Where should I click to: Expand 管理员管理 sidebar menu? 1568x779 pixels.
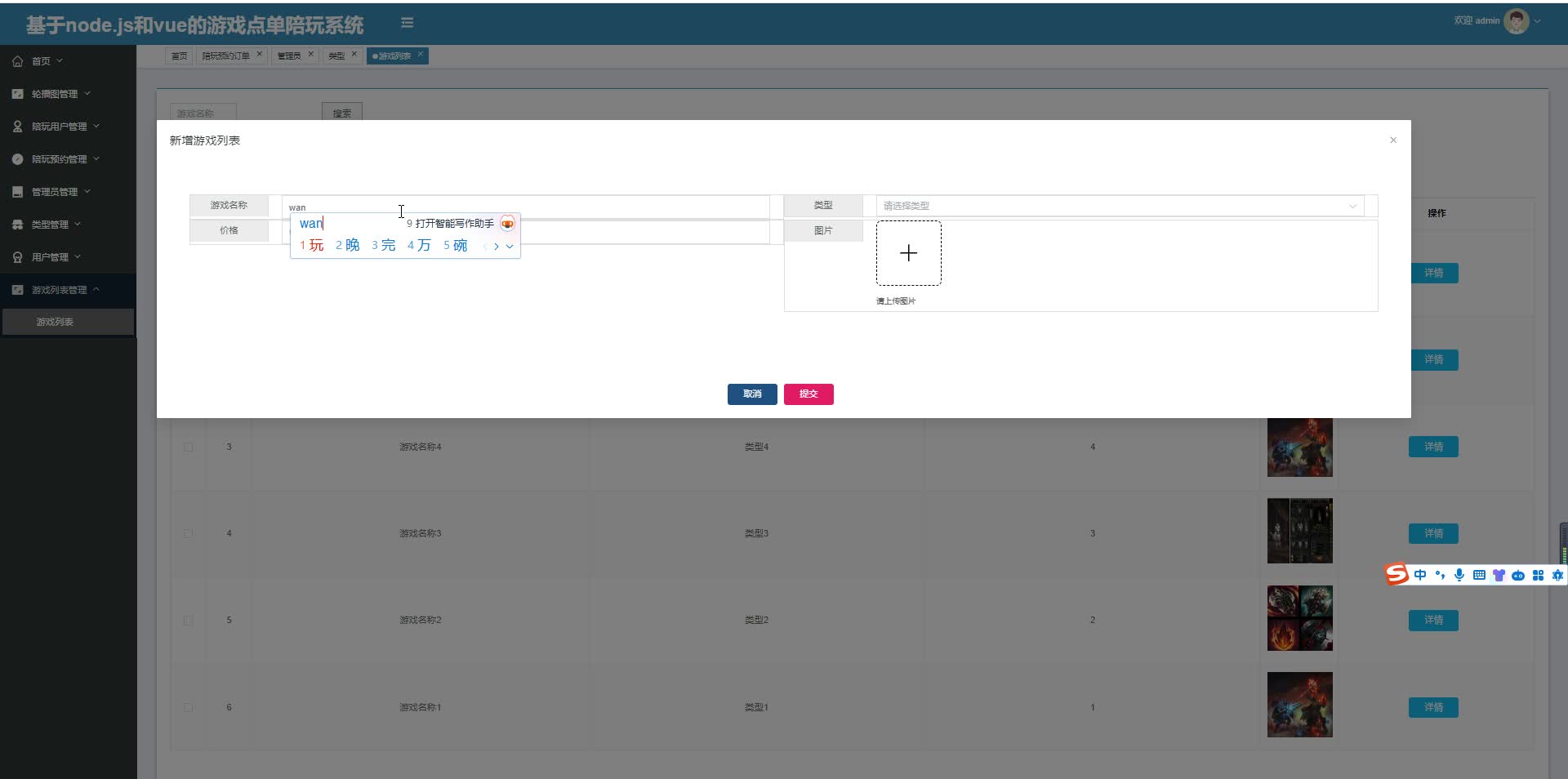click(87, 192)
